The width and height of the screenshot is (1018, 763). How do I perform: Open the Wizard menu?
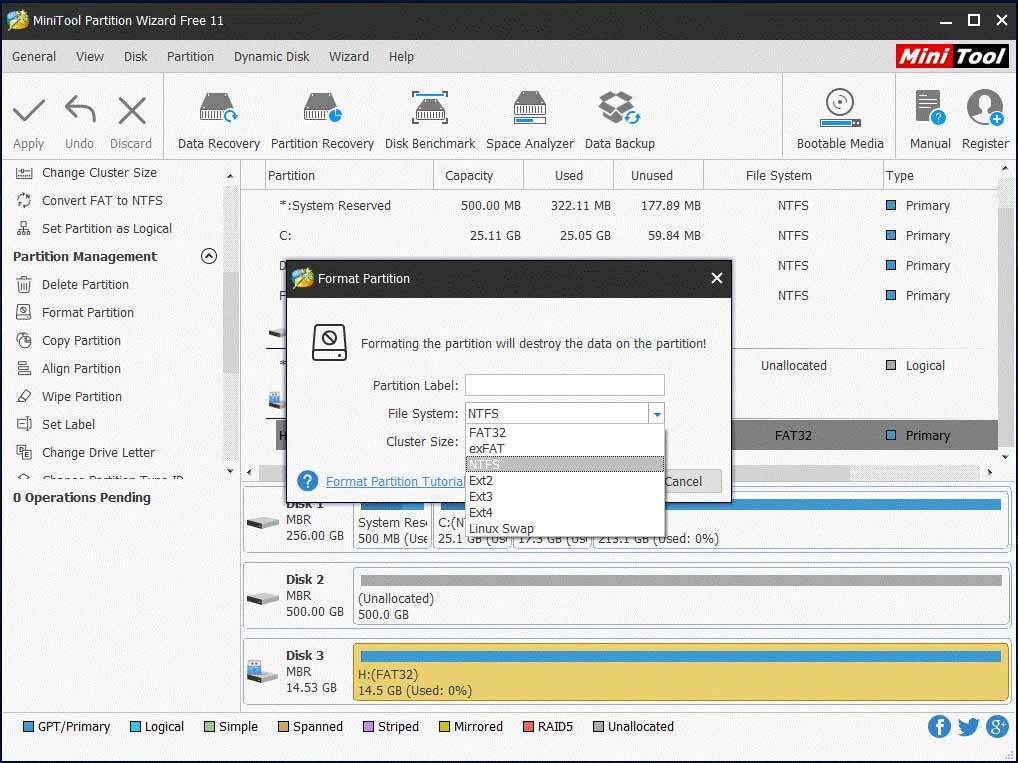pos(349,56)
